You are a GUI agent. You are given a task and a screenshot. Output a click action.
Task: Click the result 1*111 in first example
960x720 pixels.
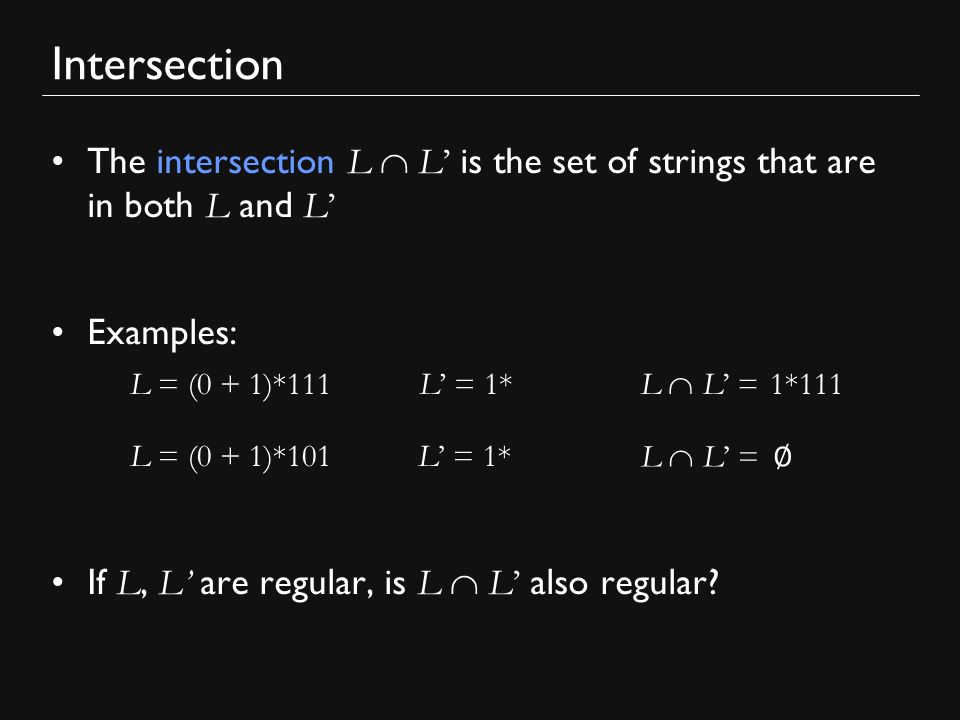point(806,384)
